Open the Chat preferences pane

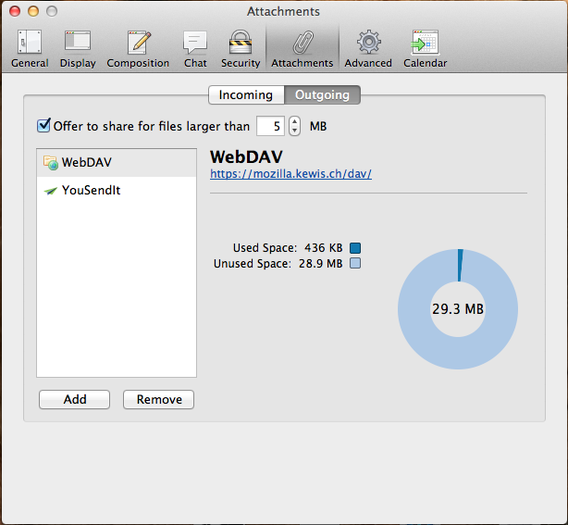click(195, 49)
